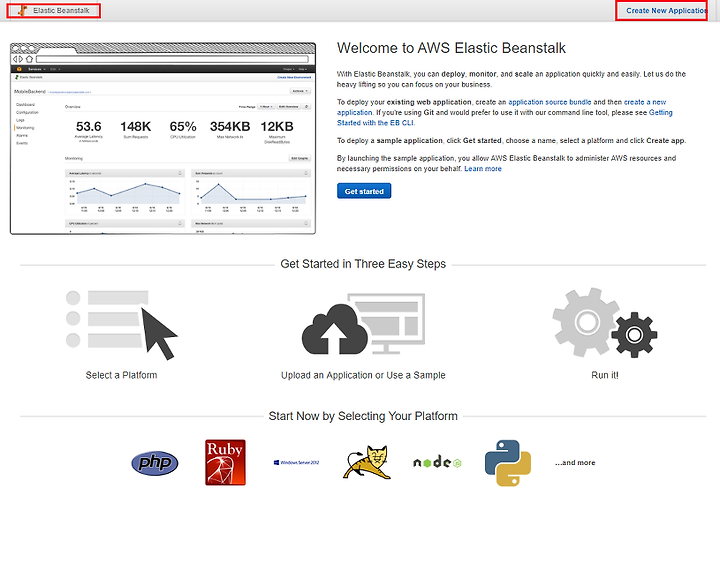Click Start Now by Selecting Your Platform heading

click(363, 416)
